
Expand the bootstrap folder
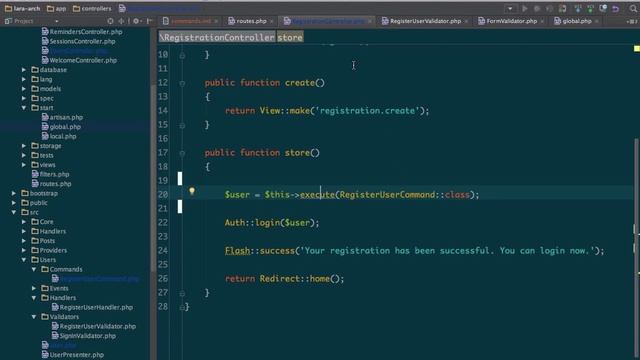(x=14, y=193)
